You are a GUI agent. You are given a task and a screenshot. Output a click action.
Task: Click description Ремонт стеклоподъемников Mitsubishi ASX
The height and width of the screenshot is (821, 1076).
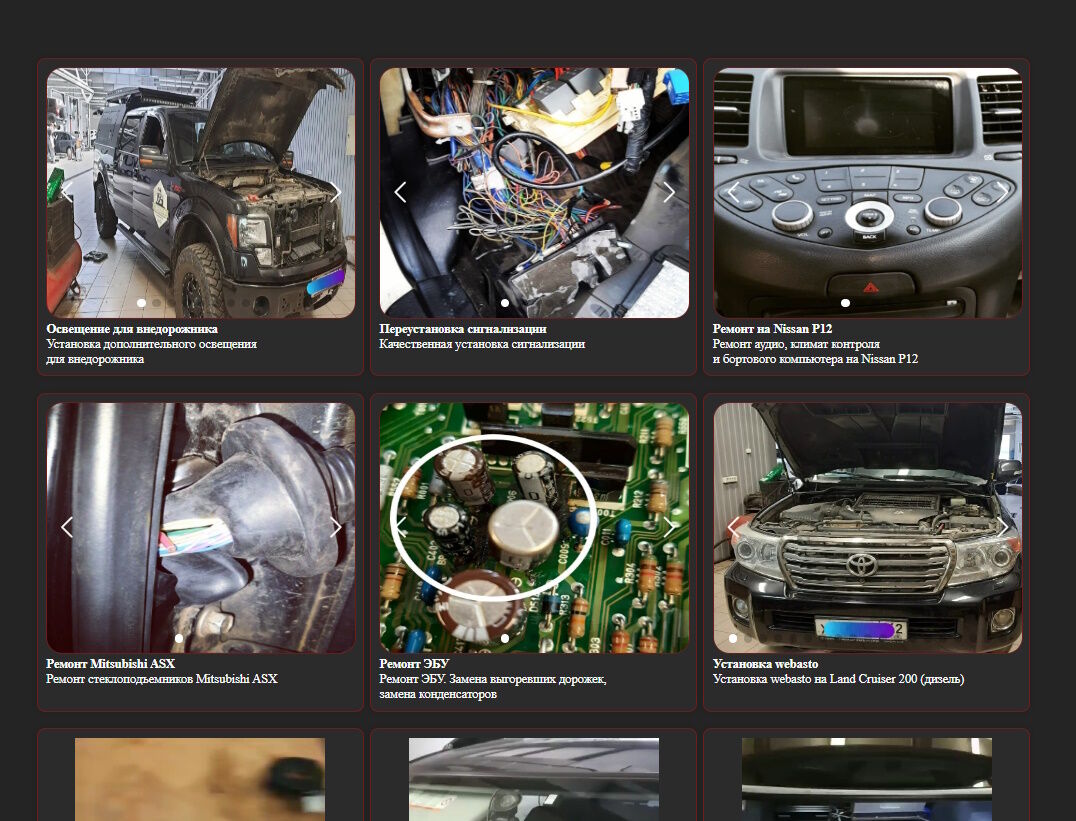[162, 679]
